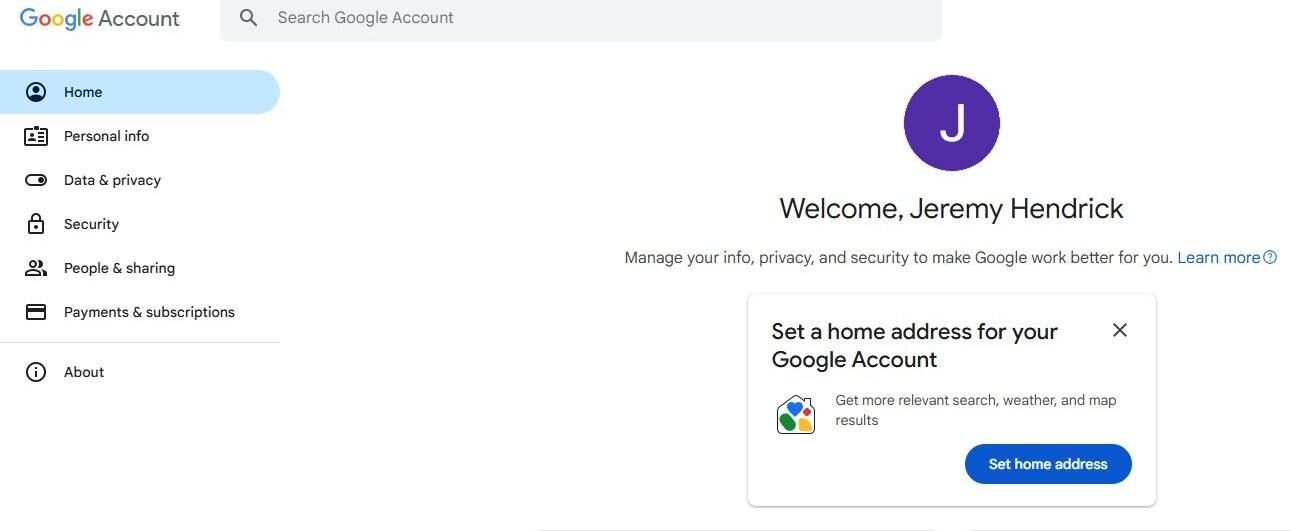Click the Personal info ID card icon

click(36, 136)
